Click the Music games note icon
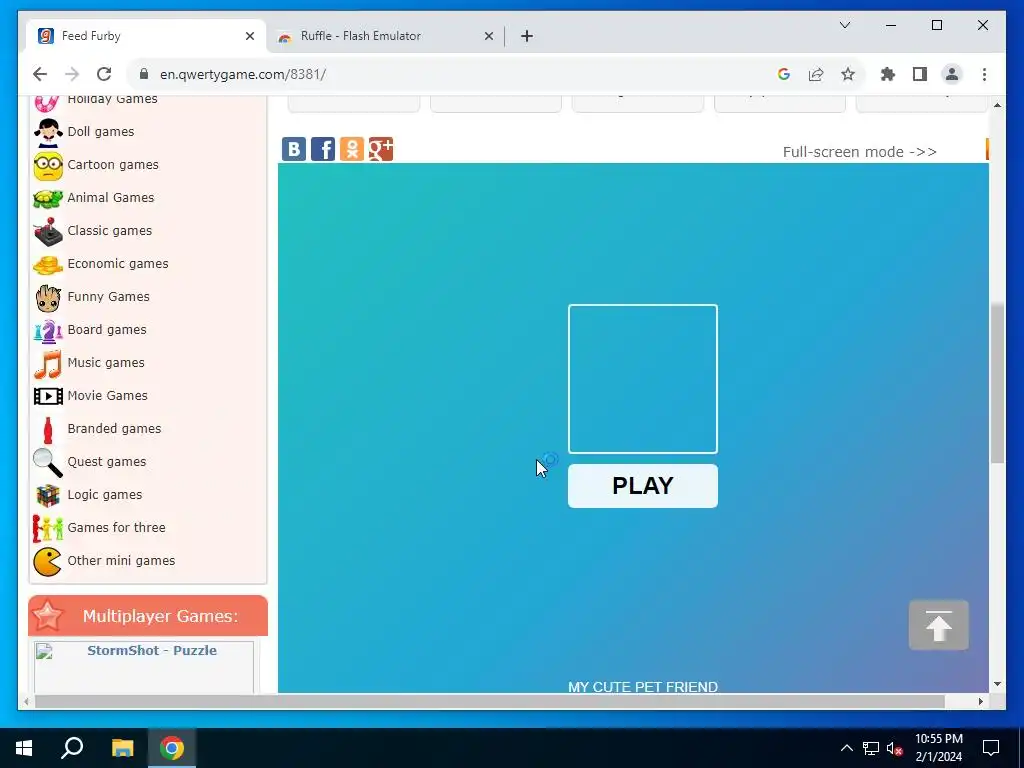 (x=48, y=364)
